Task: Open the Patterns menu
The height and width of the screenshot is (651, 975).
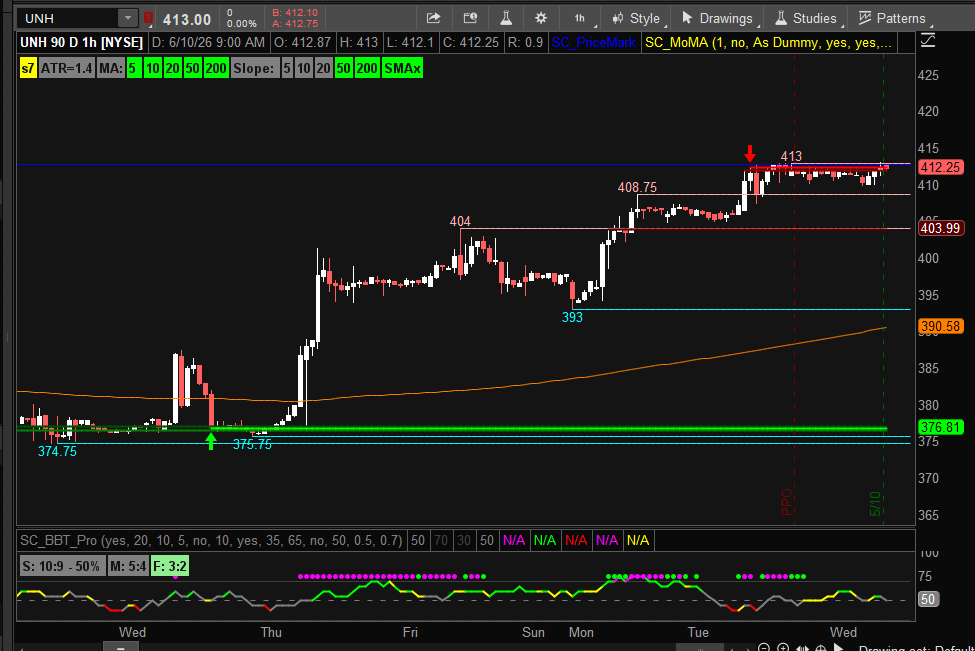Action: (892, 18)
